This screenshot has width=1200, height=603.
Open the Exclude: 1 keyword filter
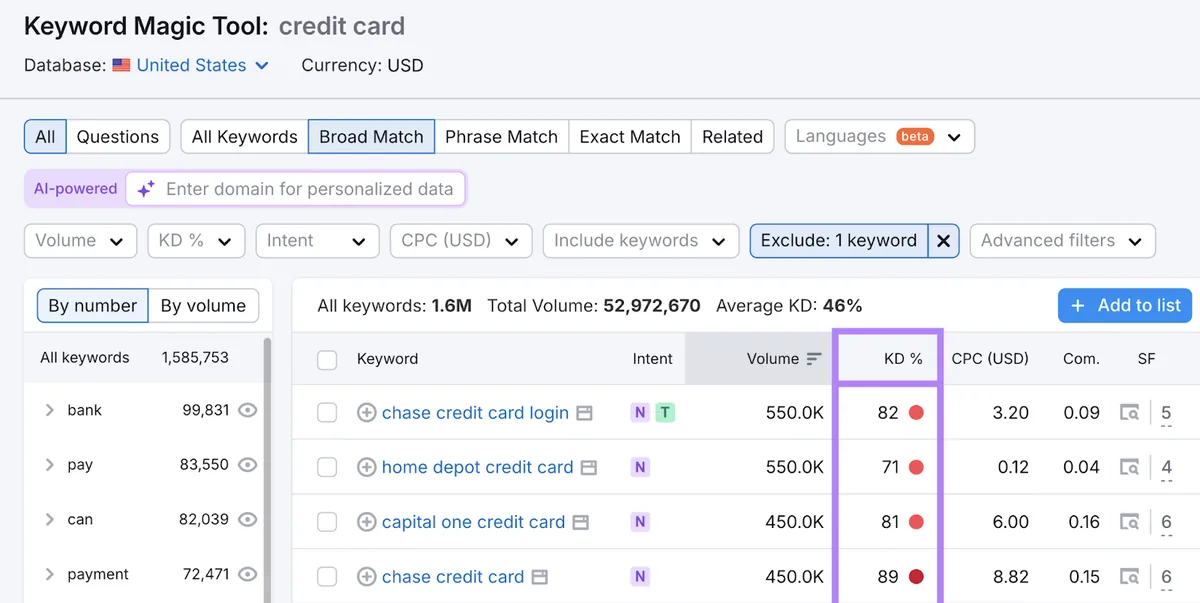pyautogui.click(x=839, y=241)
